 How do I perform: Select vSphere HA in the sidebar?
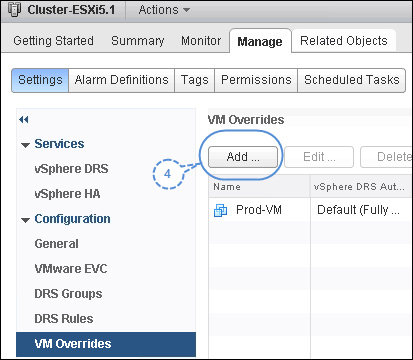(67, 194)
